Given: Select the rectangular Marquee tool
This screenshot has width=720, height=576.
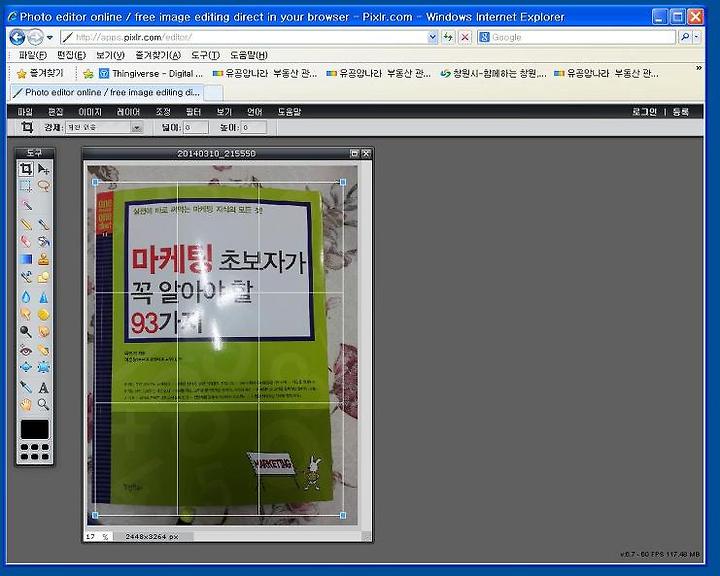Looking at the screenshot, I should point(26,186).
